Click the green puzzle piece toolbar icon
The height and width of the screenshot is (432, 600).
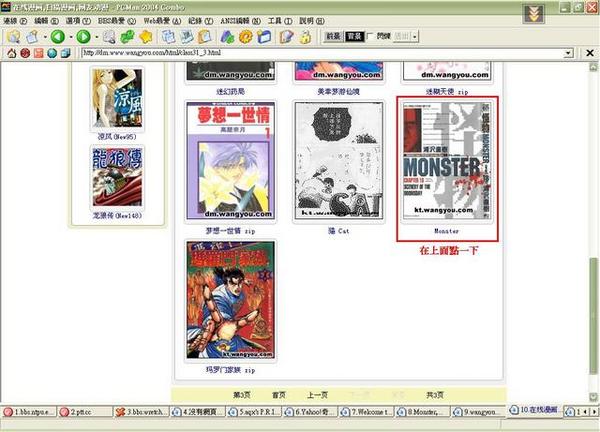click(127, 37)
